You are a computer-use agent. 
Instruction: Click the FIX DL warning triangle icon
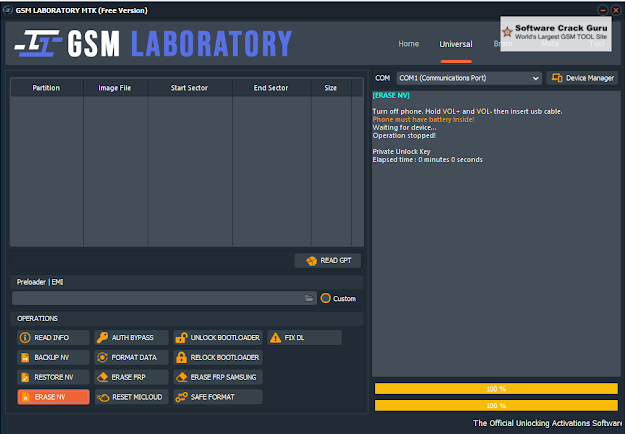point(275,338)
